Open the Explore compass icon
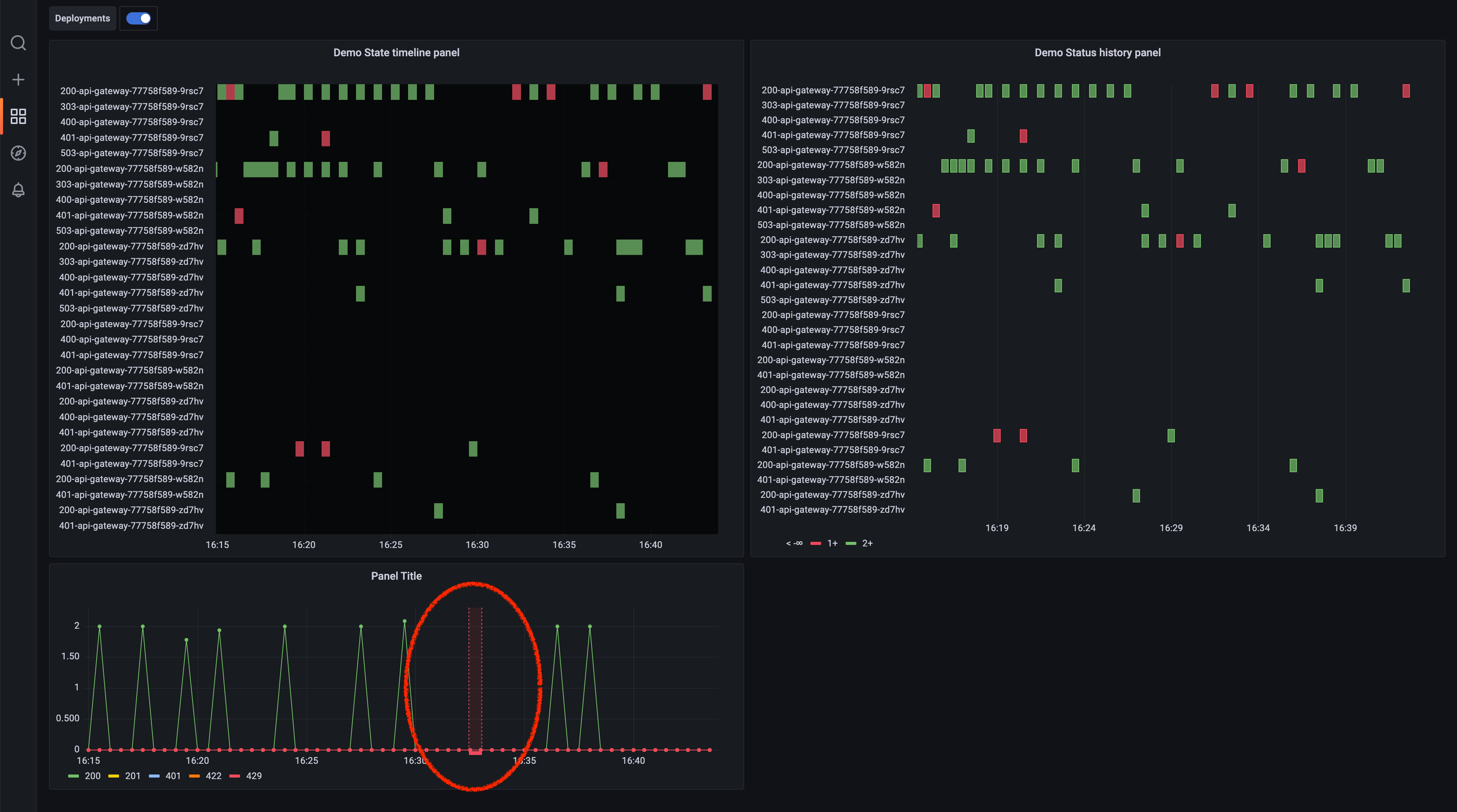Viewport: 1457px width, 812px height. pos(18,153)
